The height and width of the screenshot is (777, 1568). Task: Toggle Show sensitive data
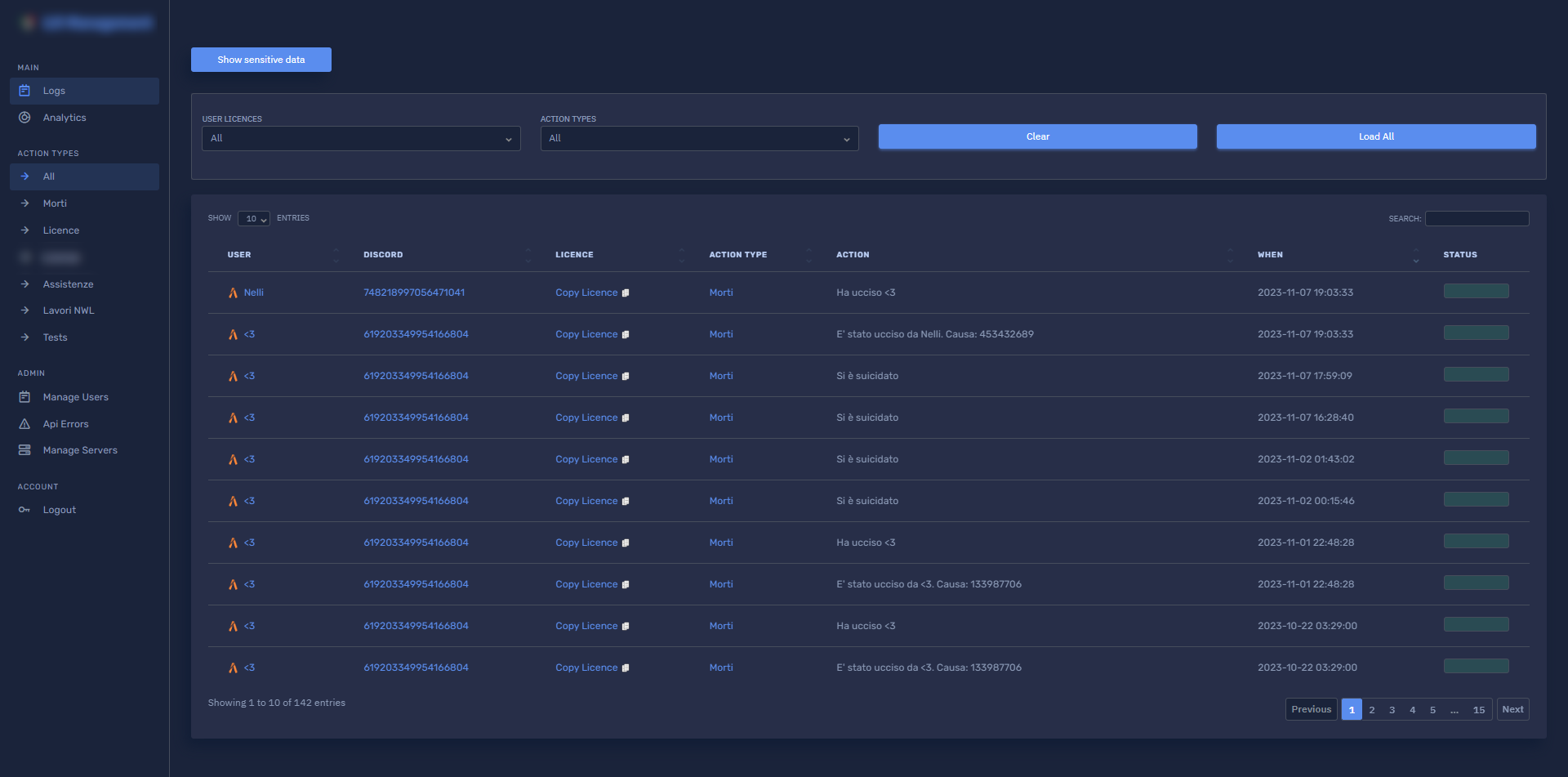point(261,60)
